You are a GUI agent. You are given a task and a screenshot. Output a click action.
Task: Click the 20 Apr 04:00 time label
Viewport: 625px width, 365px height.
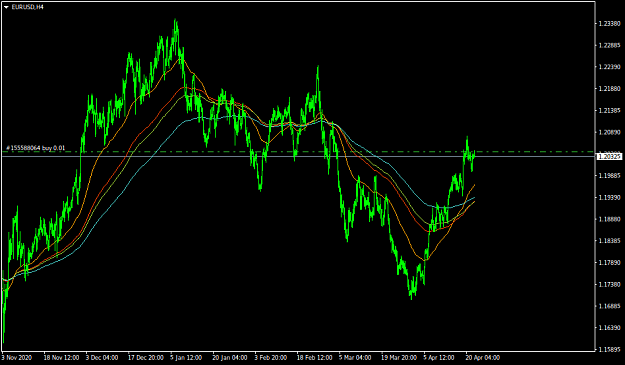(x=483, y=358)
